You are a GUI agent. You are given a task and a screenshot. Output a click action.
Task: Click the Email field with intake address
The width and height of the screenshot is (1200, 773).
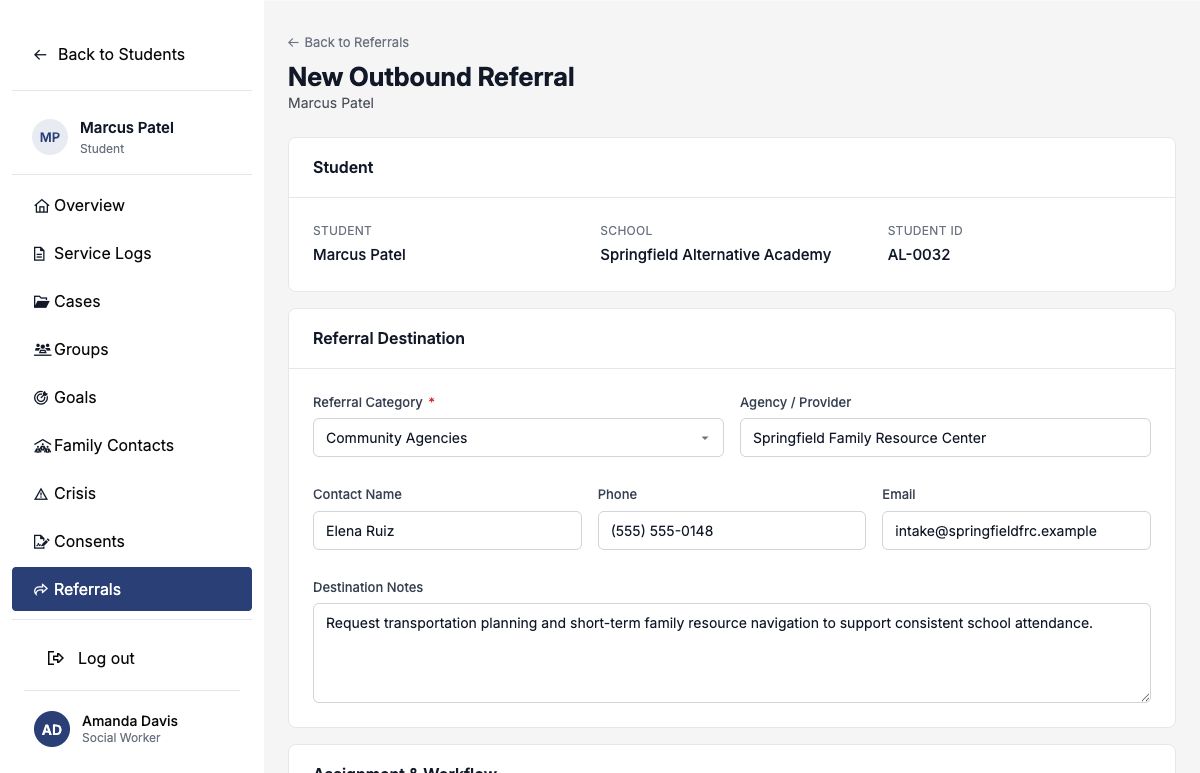point(1016,531)
